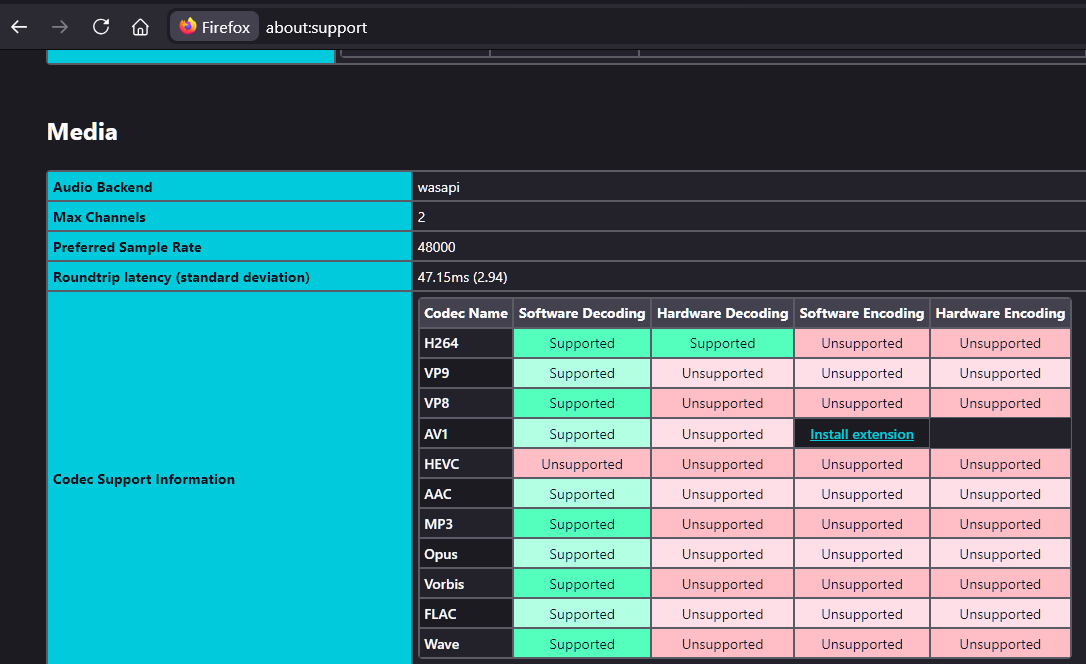Click the Media section heading
The width and height of the screenshot is (1086, 664).
(82, 132)
